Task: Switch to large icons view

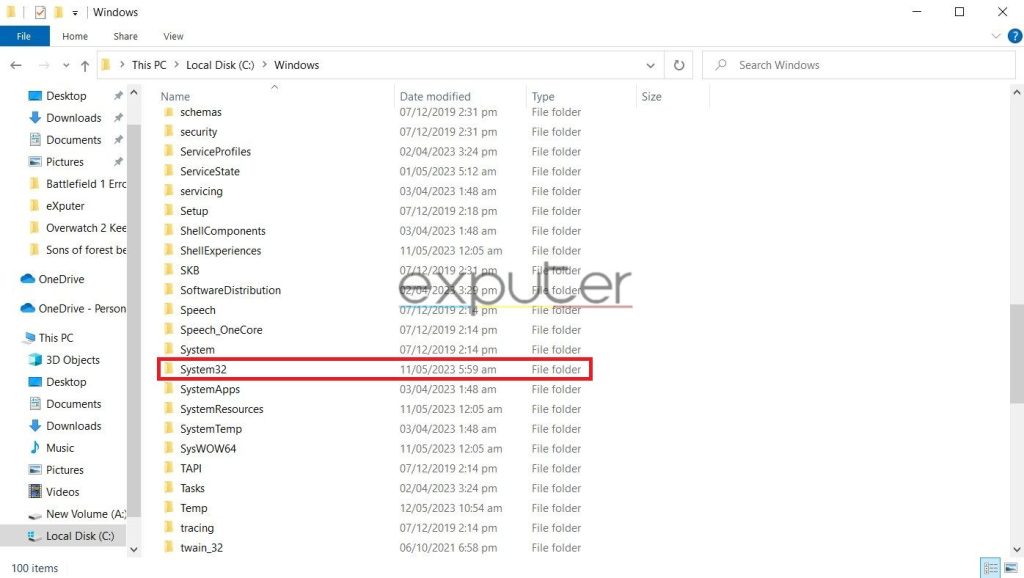Action: point(1009,567)
